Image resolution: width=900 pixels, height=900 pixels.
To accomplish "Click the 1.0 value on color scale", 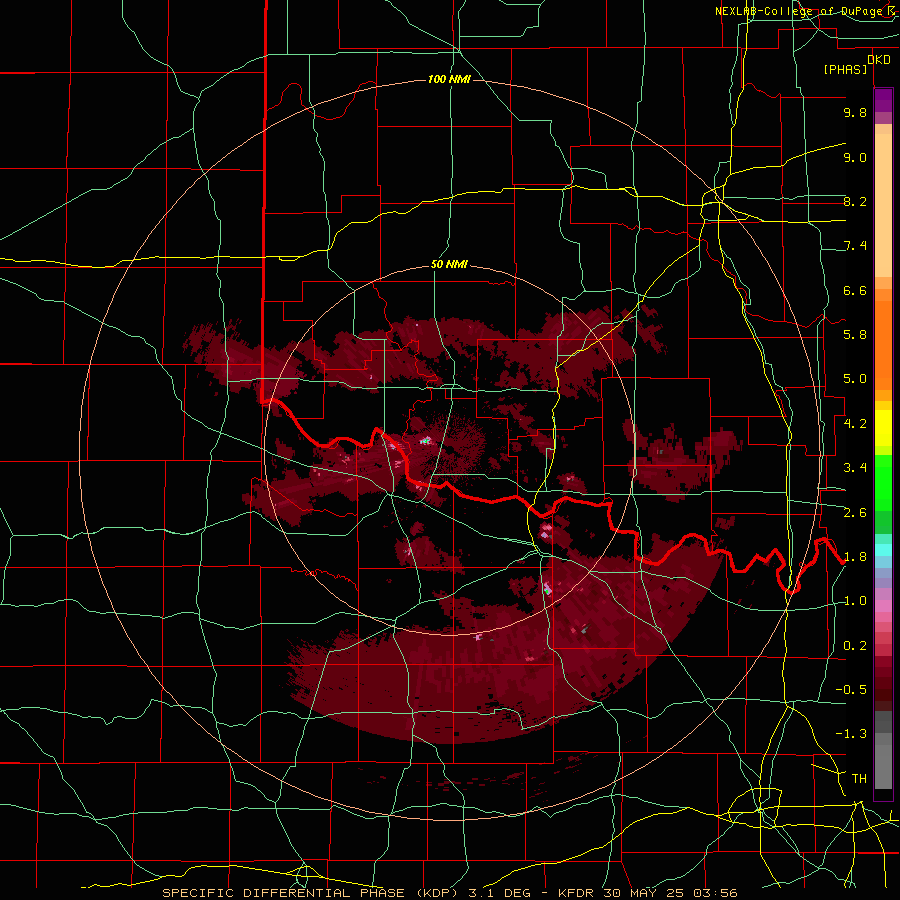I will coord(855,601).
